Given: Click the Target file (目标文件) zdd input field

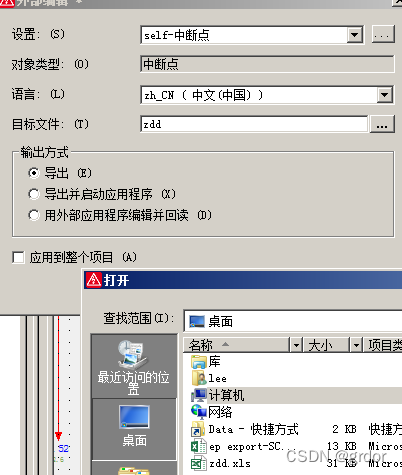Looking at the screenshot, I should point(254,124).
